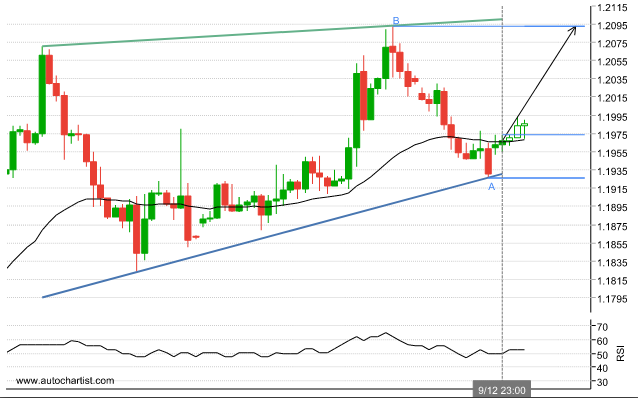Open the www.autochartist.com link

point(65,381)
